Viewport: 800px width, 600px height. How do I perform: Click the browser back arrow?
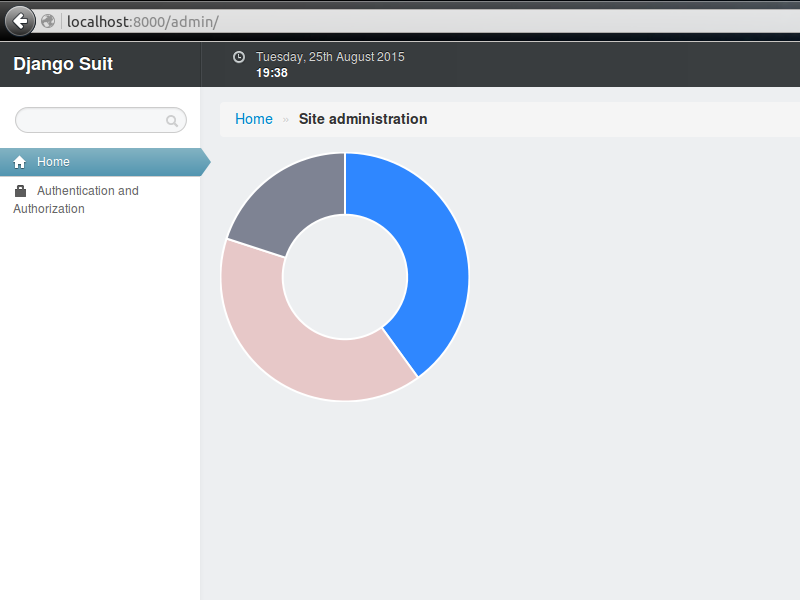click(x=19, y=20)
